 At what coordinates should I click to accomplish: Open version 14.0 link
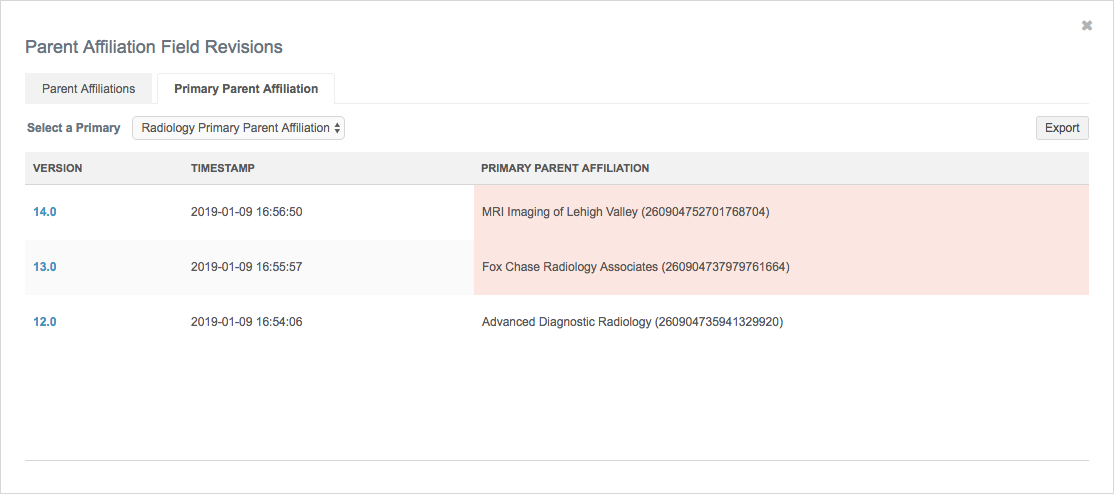pyautogui.click(x=45, y=212)
